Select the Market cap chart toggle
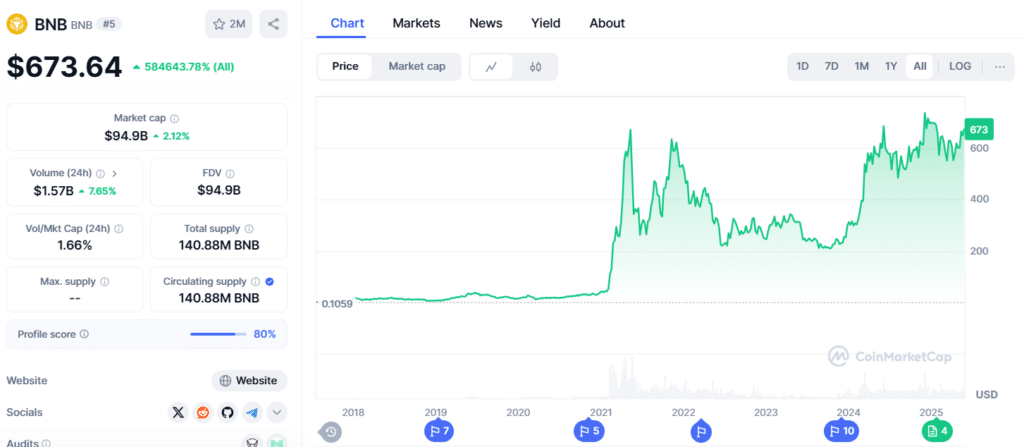 pyautogui.click(x=417, y=67)
